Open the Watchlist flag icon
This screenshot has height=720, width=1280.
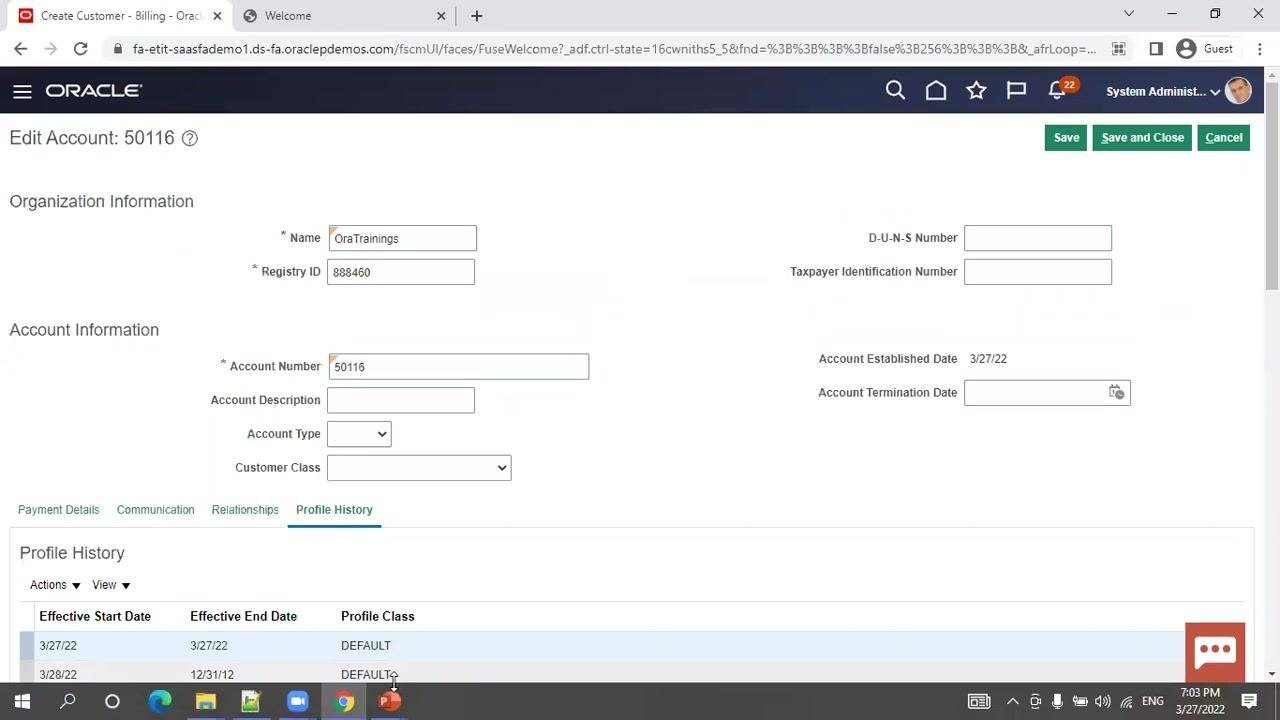pyautogui.click(x=1016, y=91)
